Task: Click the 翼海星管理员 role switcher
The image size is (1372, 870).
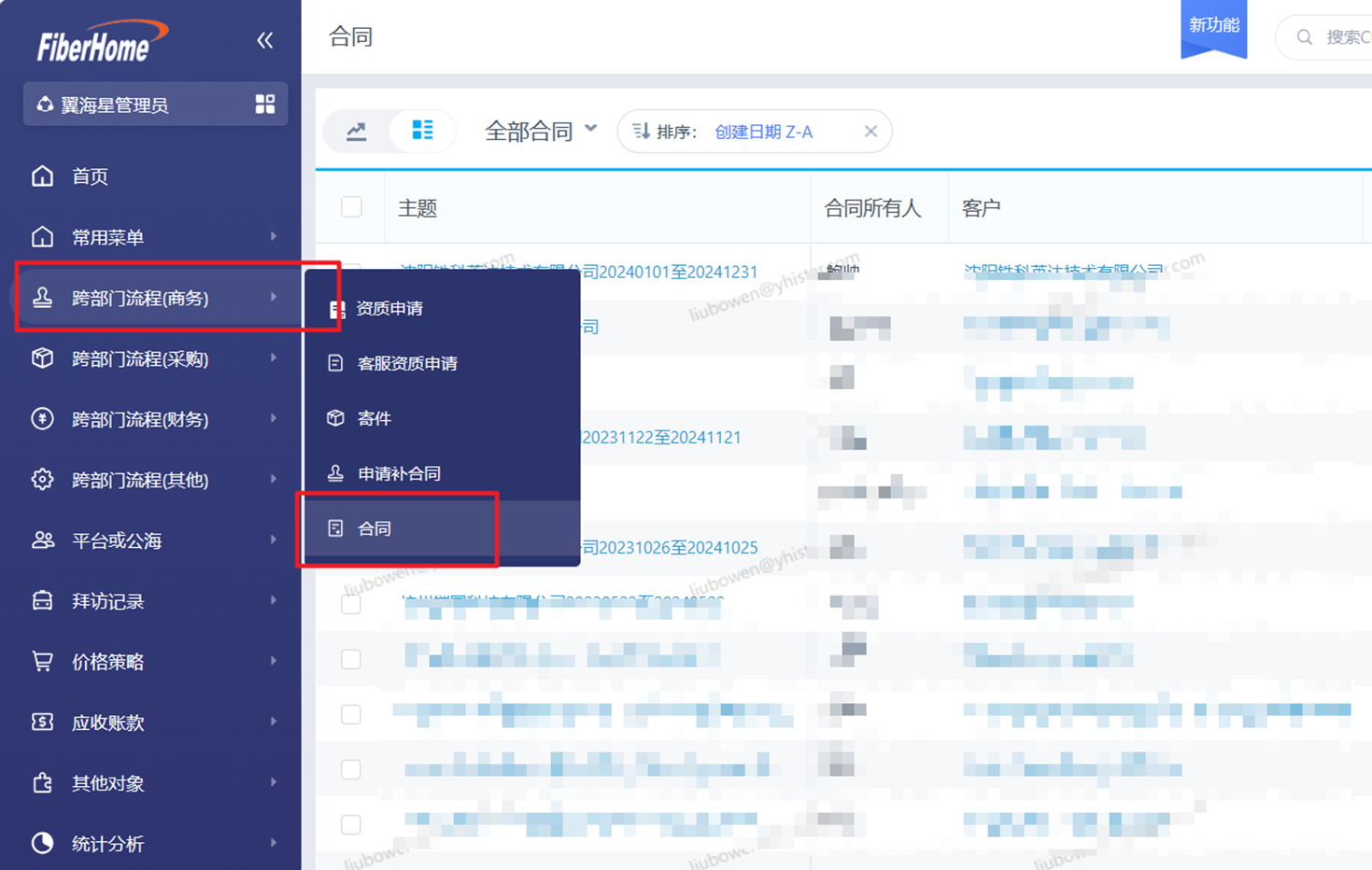Action: [155, 104]
